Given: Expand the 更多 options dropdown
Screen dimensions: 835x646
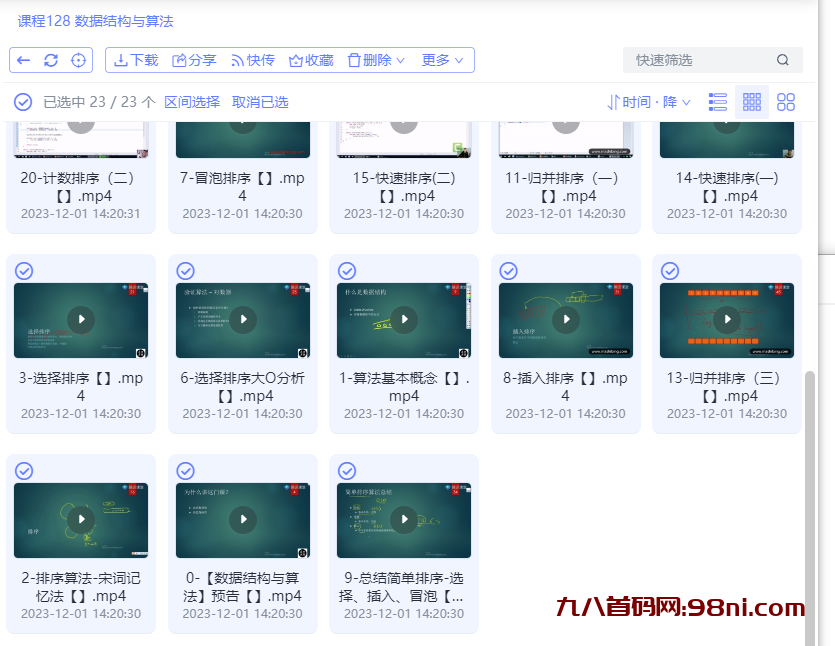Looking at the screenshot, I should point(442,60).
